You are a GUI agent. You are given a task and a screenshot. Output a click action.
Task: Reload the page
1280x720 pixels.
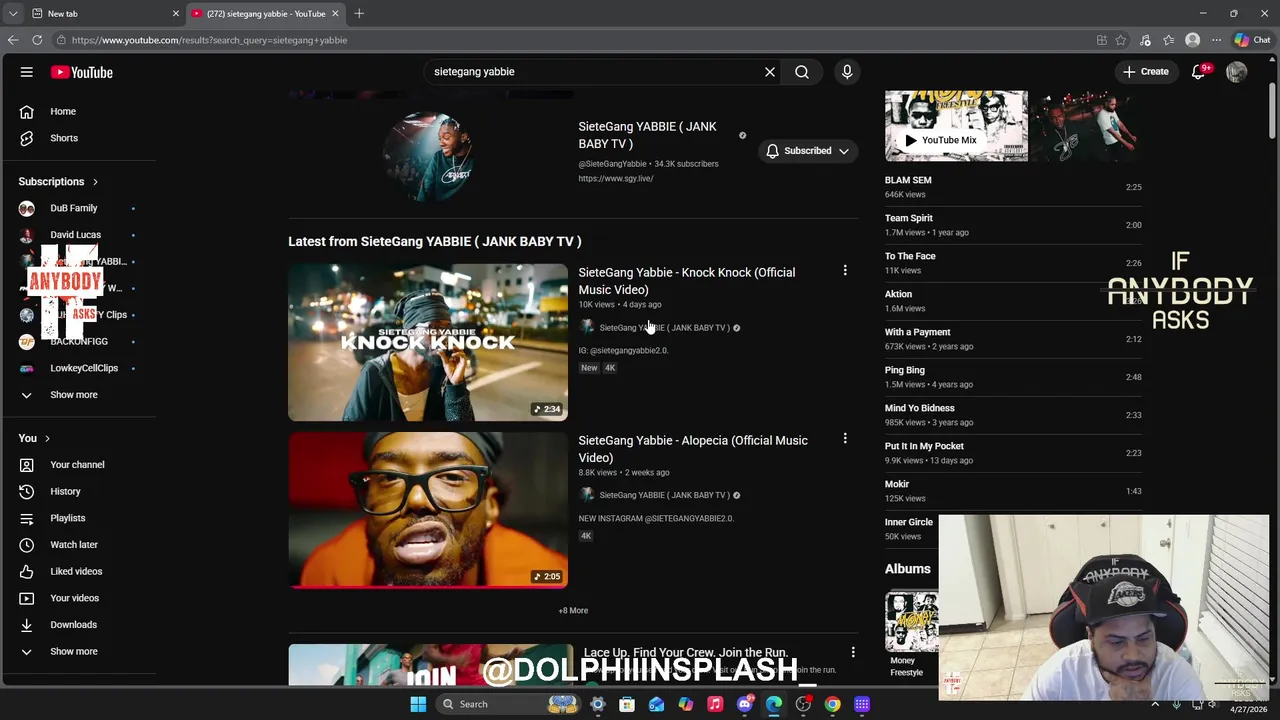click(x=37, y=40)
